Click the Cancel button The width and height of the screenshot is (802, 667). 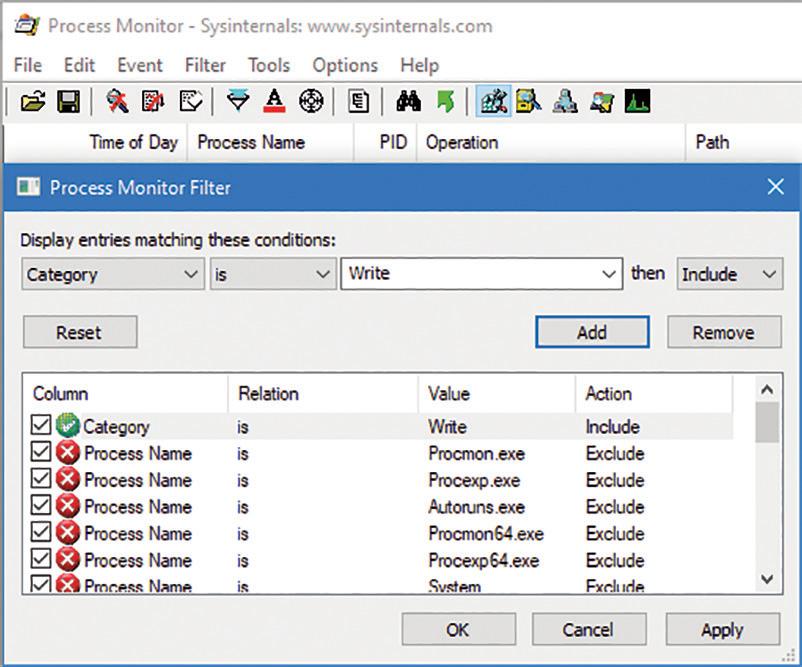589,629
